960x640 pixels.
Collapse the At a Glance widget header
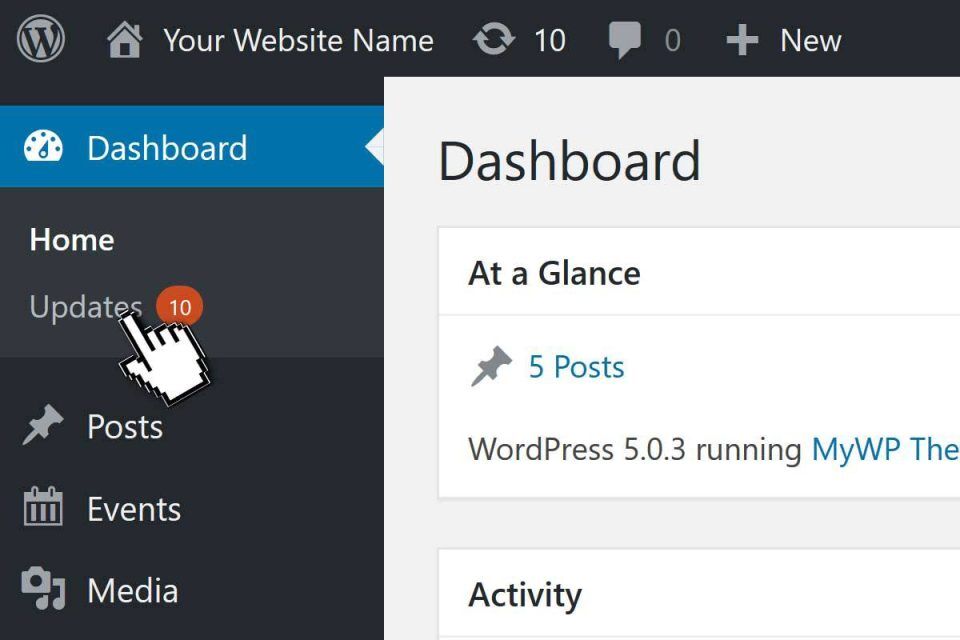click(555, 273)
